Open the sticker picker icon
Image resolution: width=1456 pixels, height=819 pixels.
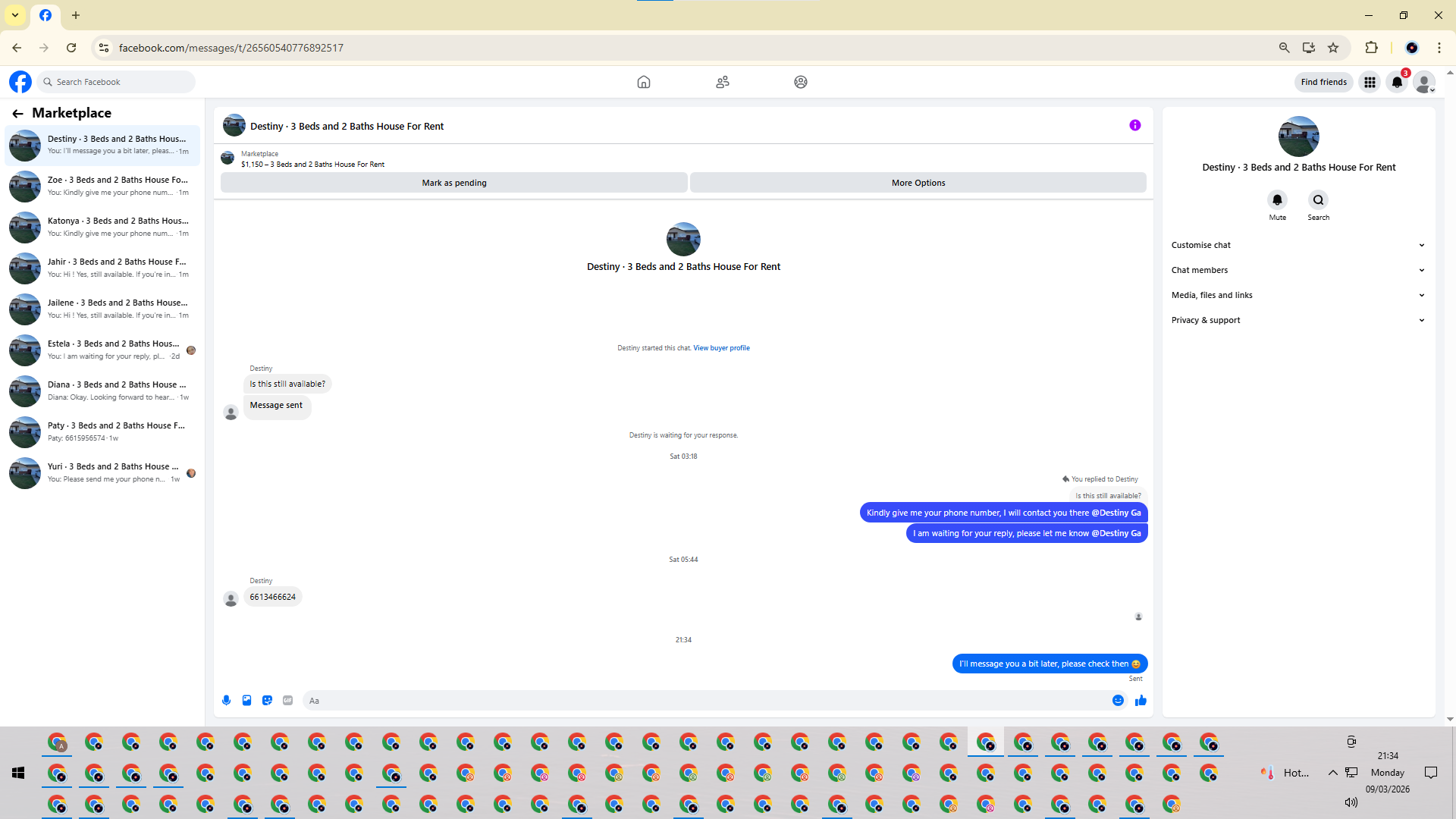tap(267, 701)
